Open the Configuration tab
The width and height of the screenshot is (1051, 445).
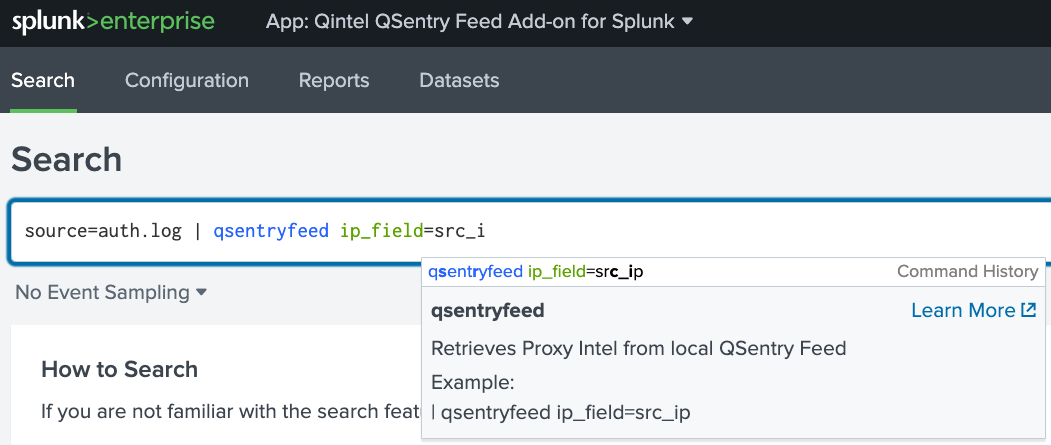click(x=186, y=80)
